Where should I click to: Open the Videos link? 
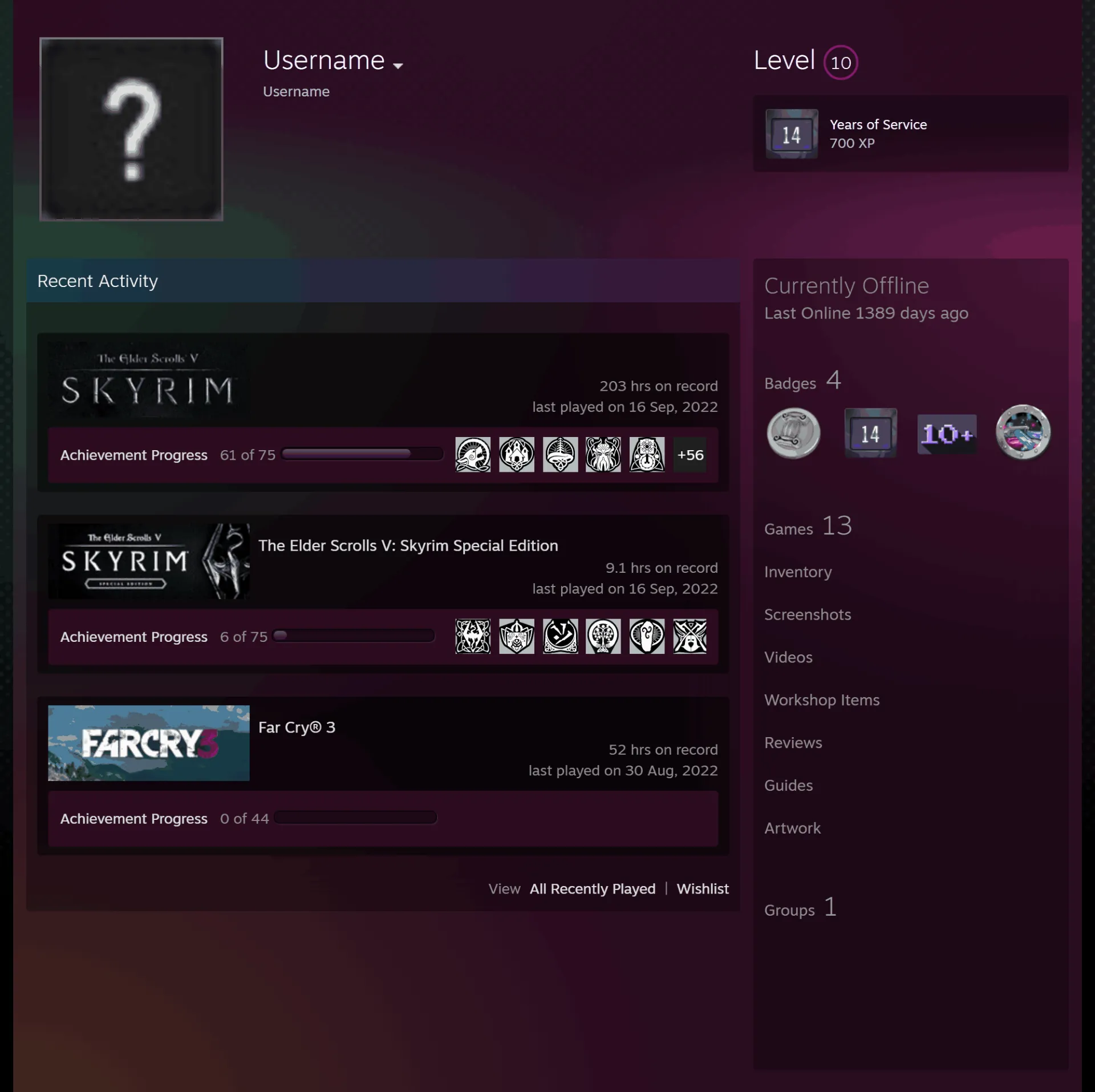[788, 657]
